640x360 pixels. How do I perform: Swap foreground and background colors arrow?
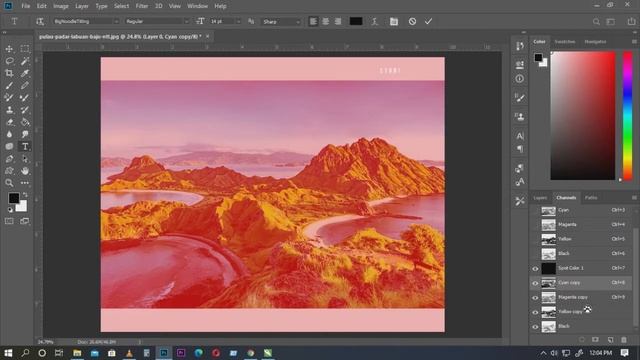[x=25, y=195]
